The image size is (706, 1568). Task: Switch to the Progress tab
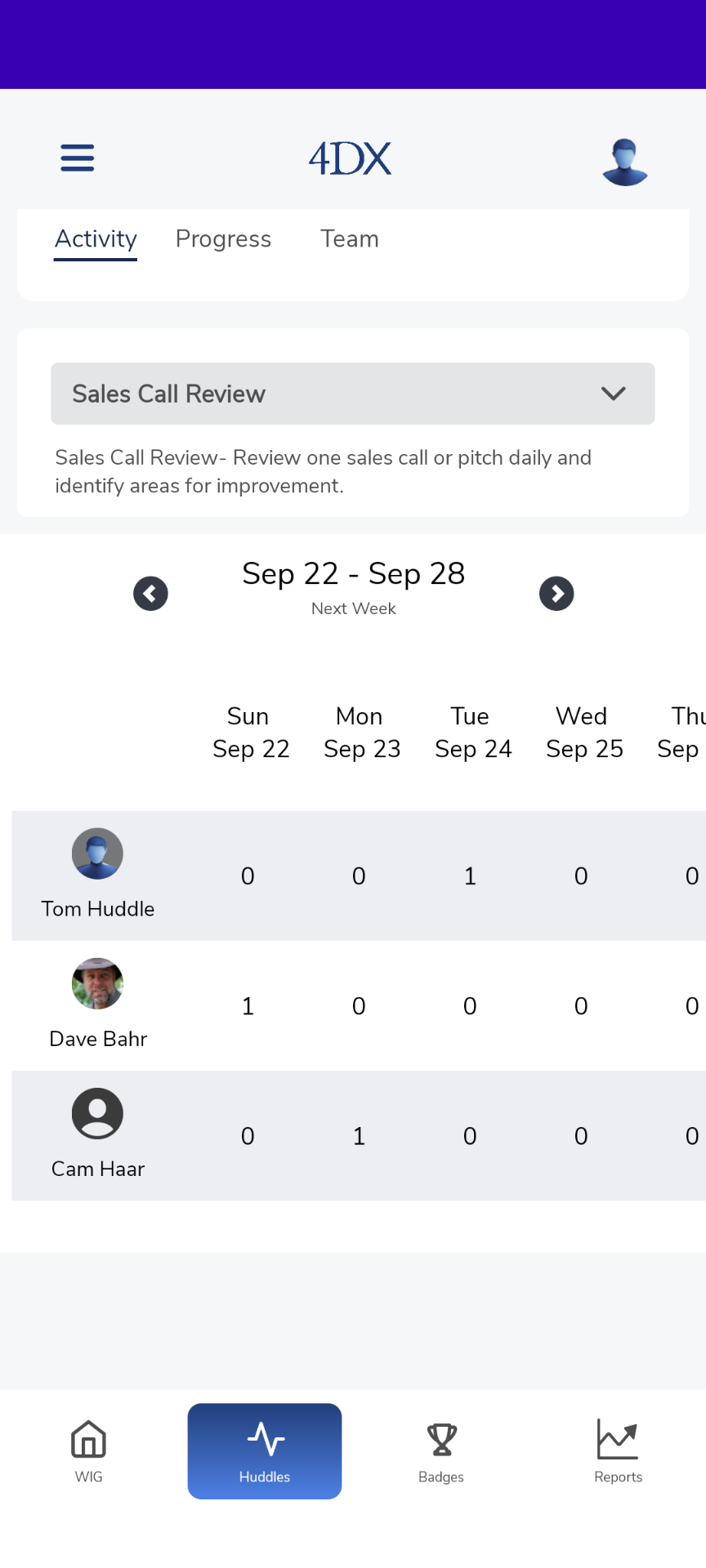click(223, 239)
